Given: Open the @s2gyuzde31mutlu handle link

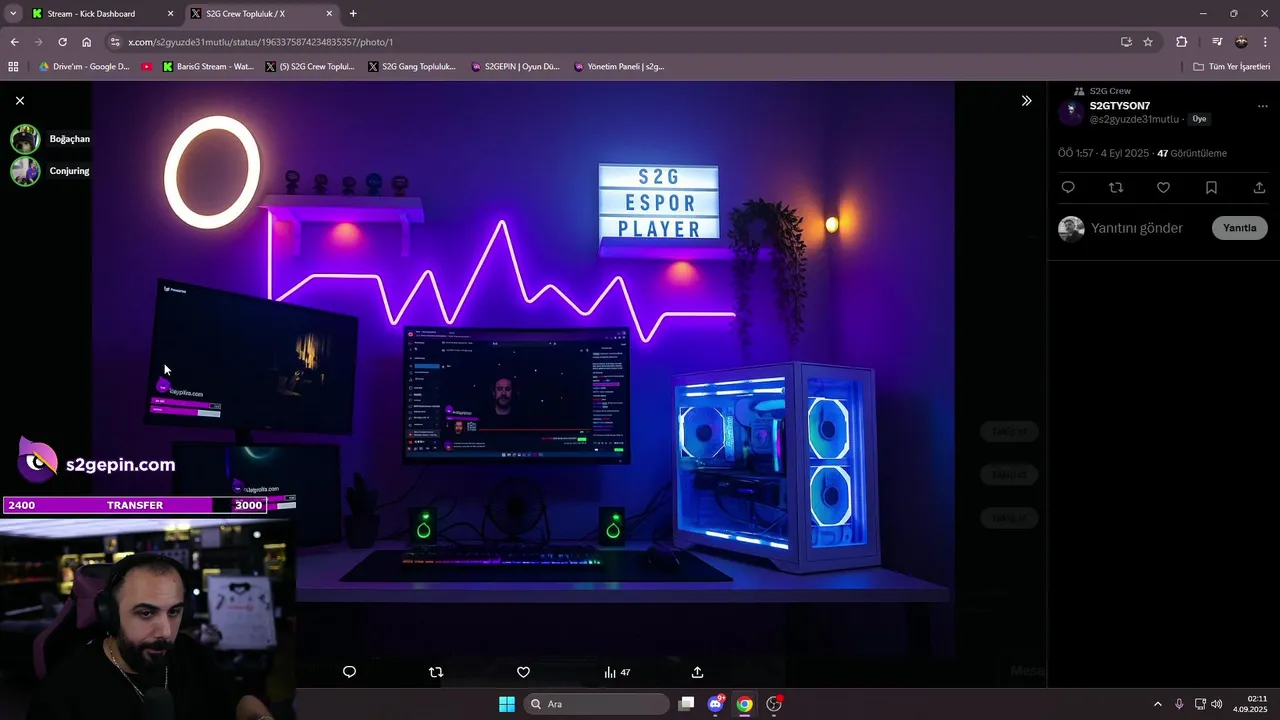Looking at the screenshot, I should pyautogui.click(x=1134, y=119).
